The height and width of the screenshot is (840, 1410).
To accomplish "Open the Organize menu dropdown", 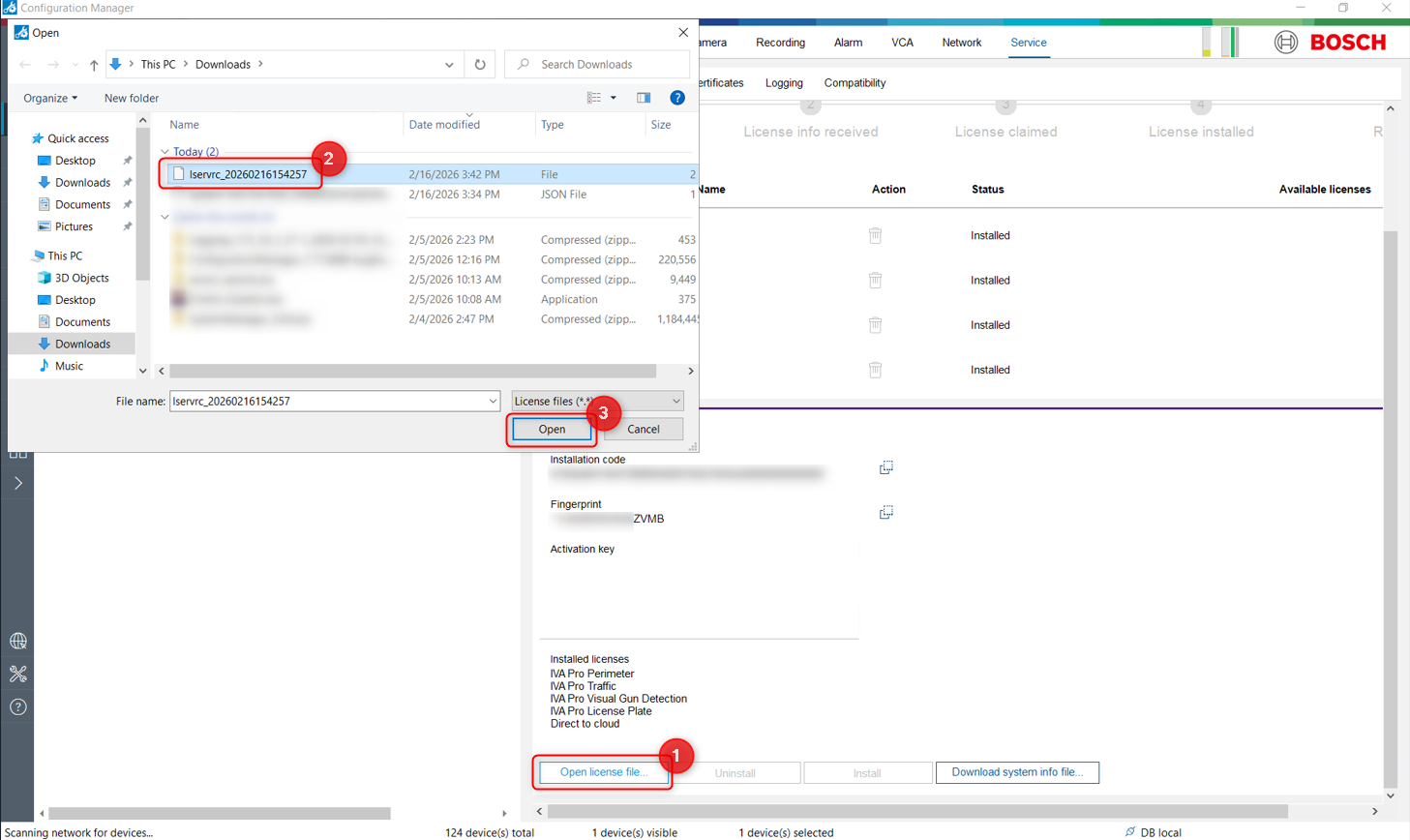I will coord(50,98).
